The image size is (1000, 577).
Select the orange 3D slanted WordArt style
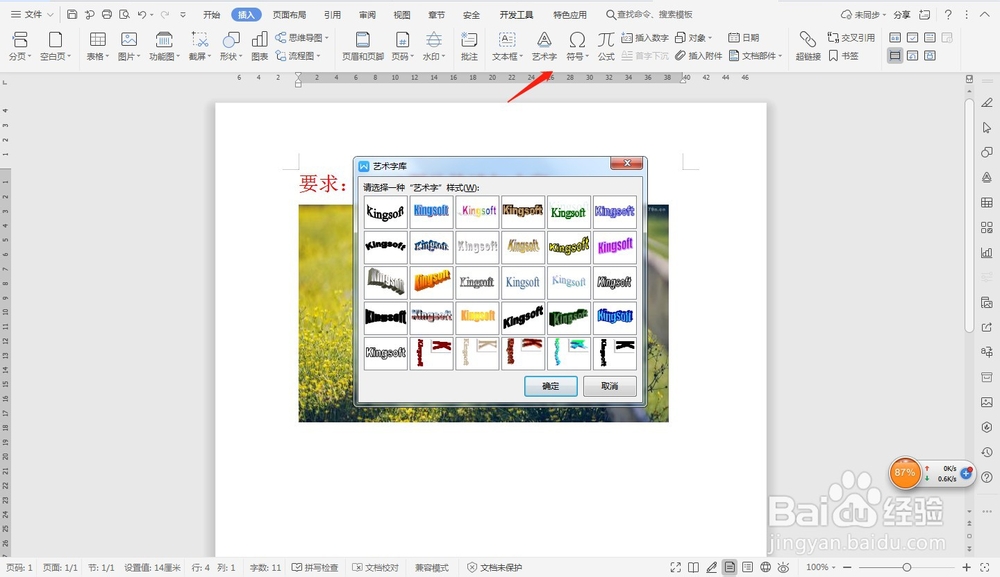click(431, 282)
